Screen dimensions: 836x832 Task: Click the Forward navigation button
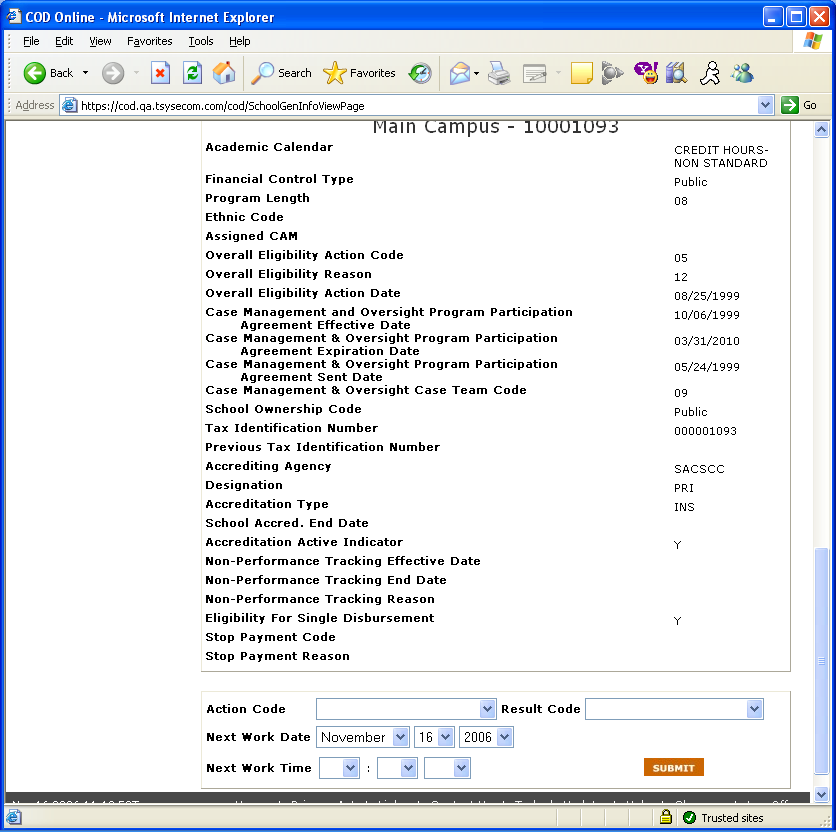coord(112,73)
